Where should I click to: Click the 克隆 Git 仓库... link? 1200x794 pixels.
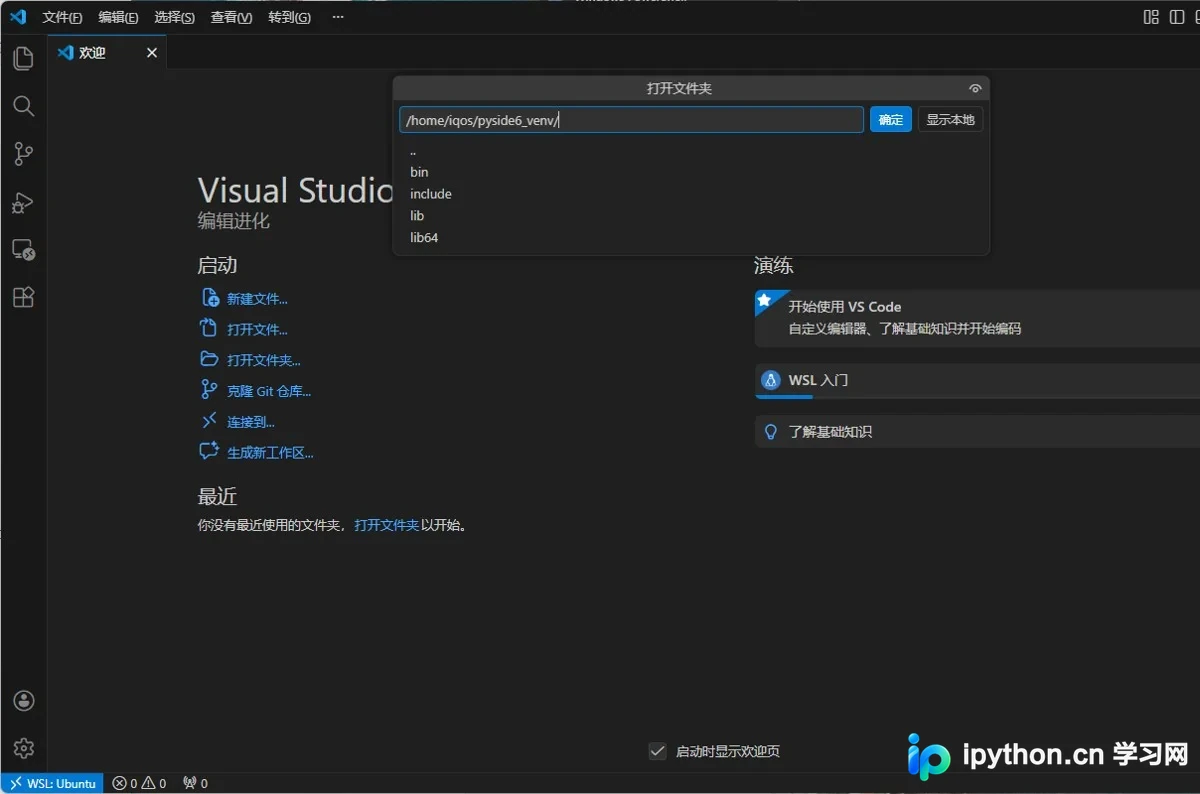coord(269,392)
